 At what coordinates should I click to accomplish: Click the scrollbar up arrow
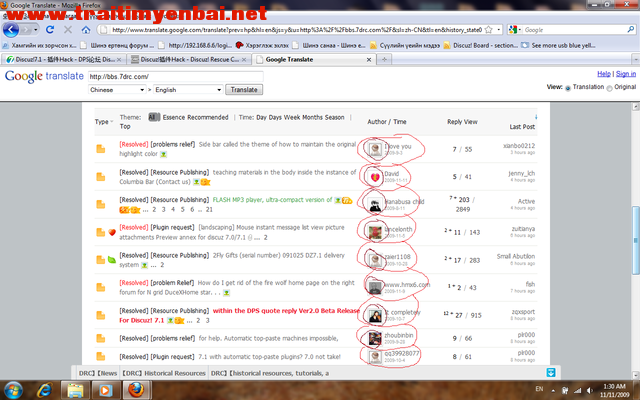636,107
